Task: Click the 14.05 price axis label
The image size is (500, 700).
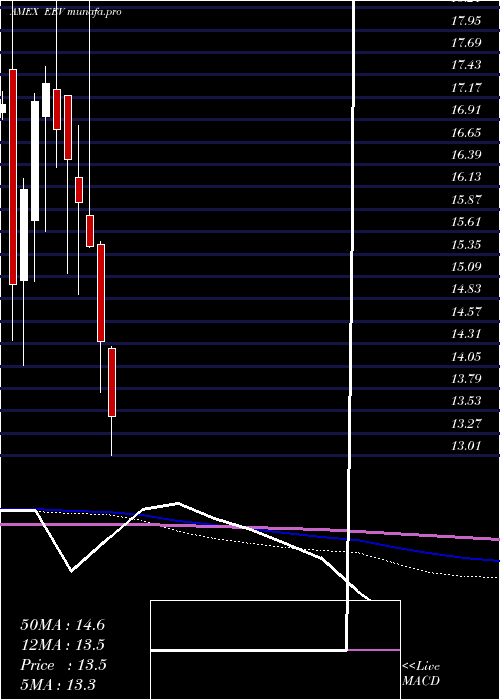Action: 466,356
